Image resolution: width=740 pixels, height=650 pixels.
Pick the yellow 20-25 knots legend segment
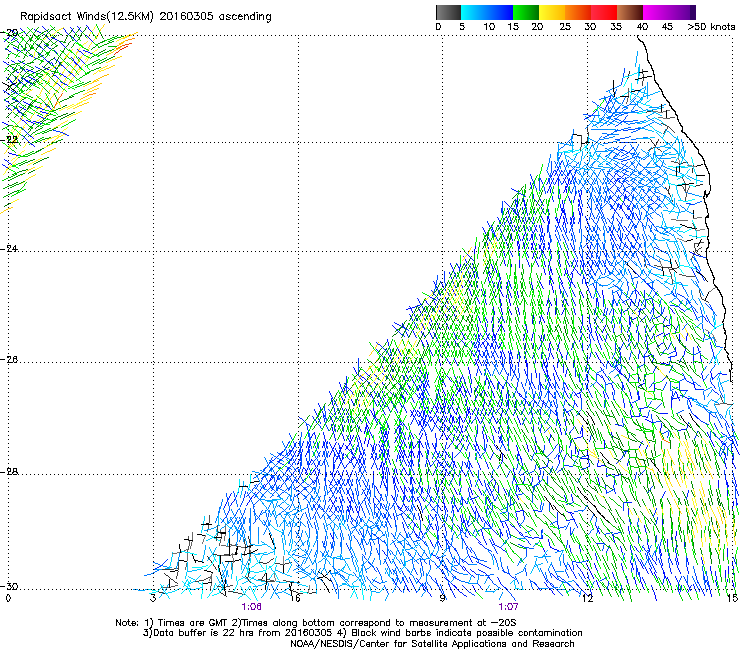click(x=552, y=12)
